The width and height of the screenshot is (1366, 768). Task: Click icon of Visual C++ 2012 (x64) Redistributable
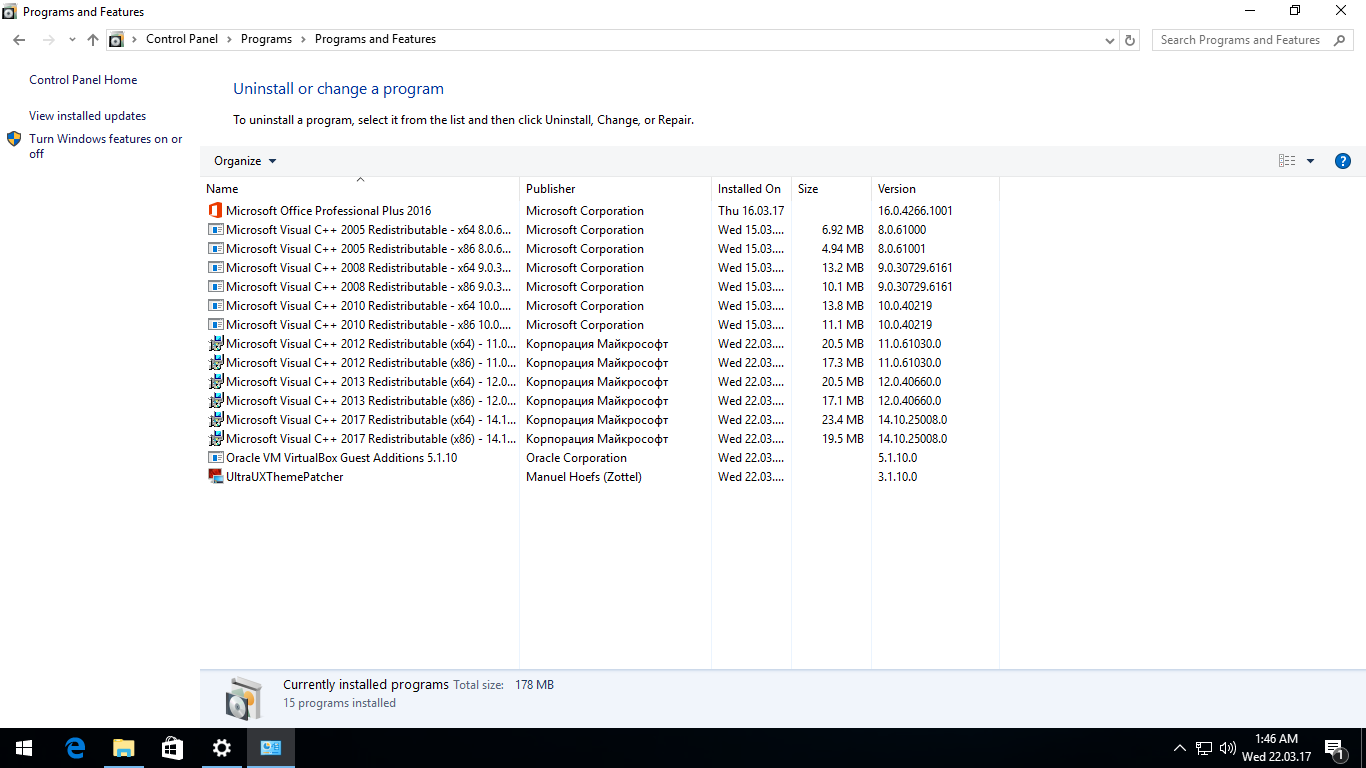[x=215, y=344]
